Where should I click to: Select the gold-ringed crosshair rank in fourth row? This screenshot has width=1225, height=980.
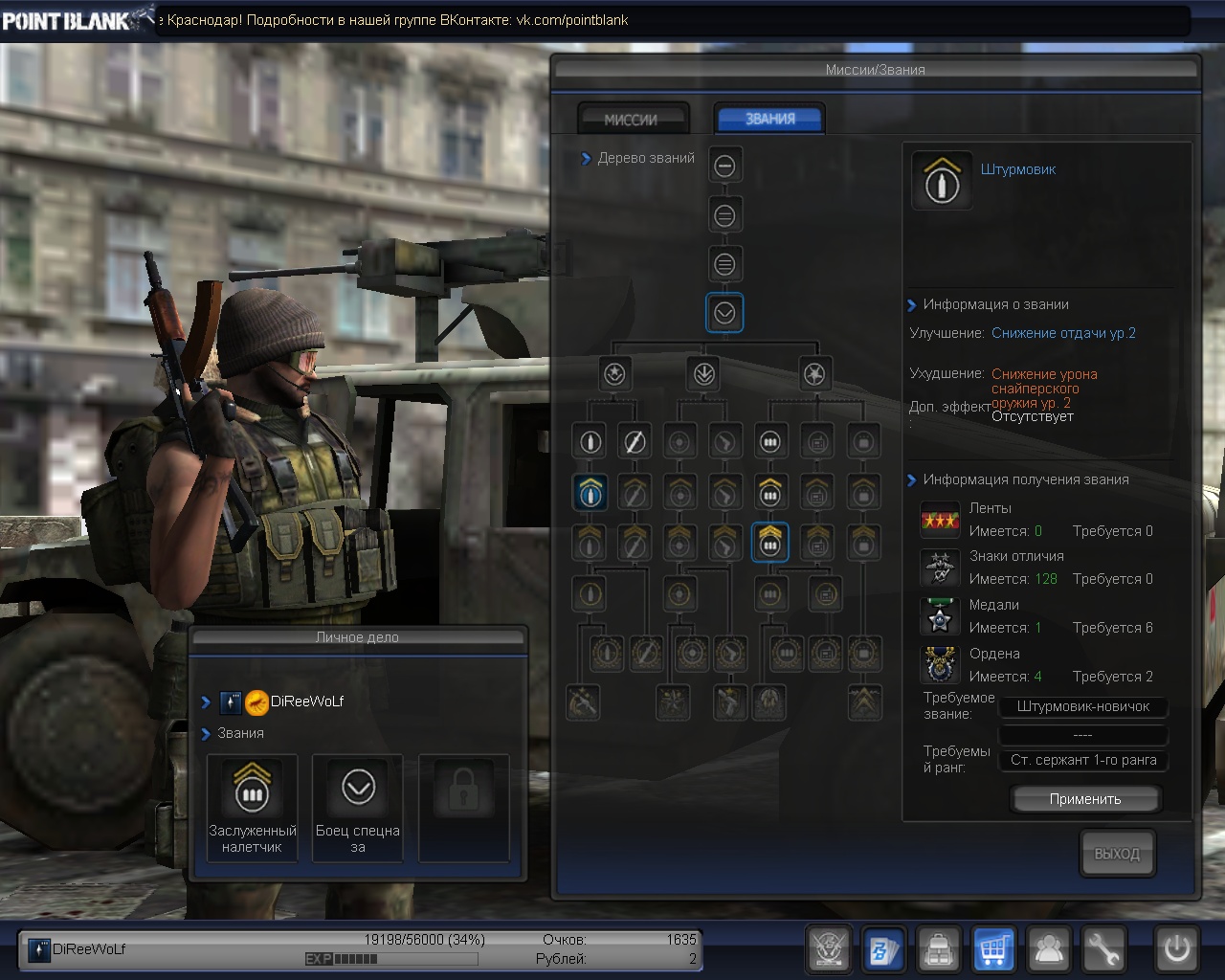click(679, 594)
